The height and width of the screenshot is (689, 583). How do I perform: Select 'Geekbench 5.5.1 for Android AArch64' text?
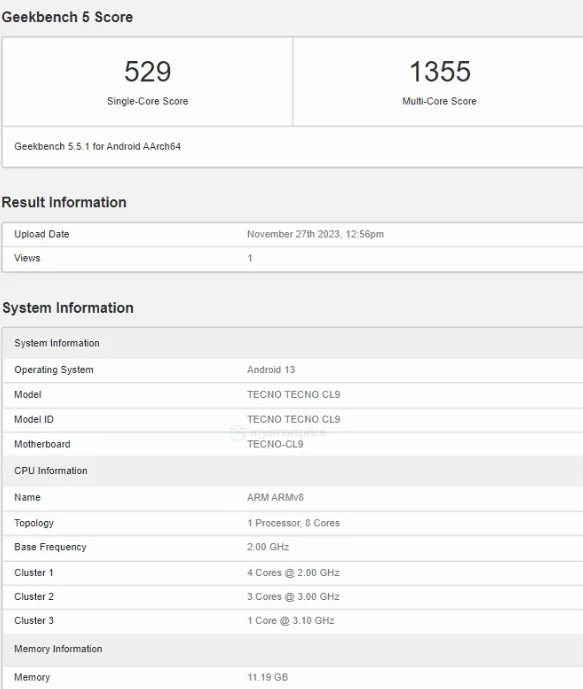point(98,146)
